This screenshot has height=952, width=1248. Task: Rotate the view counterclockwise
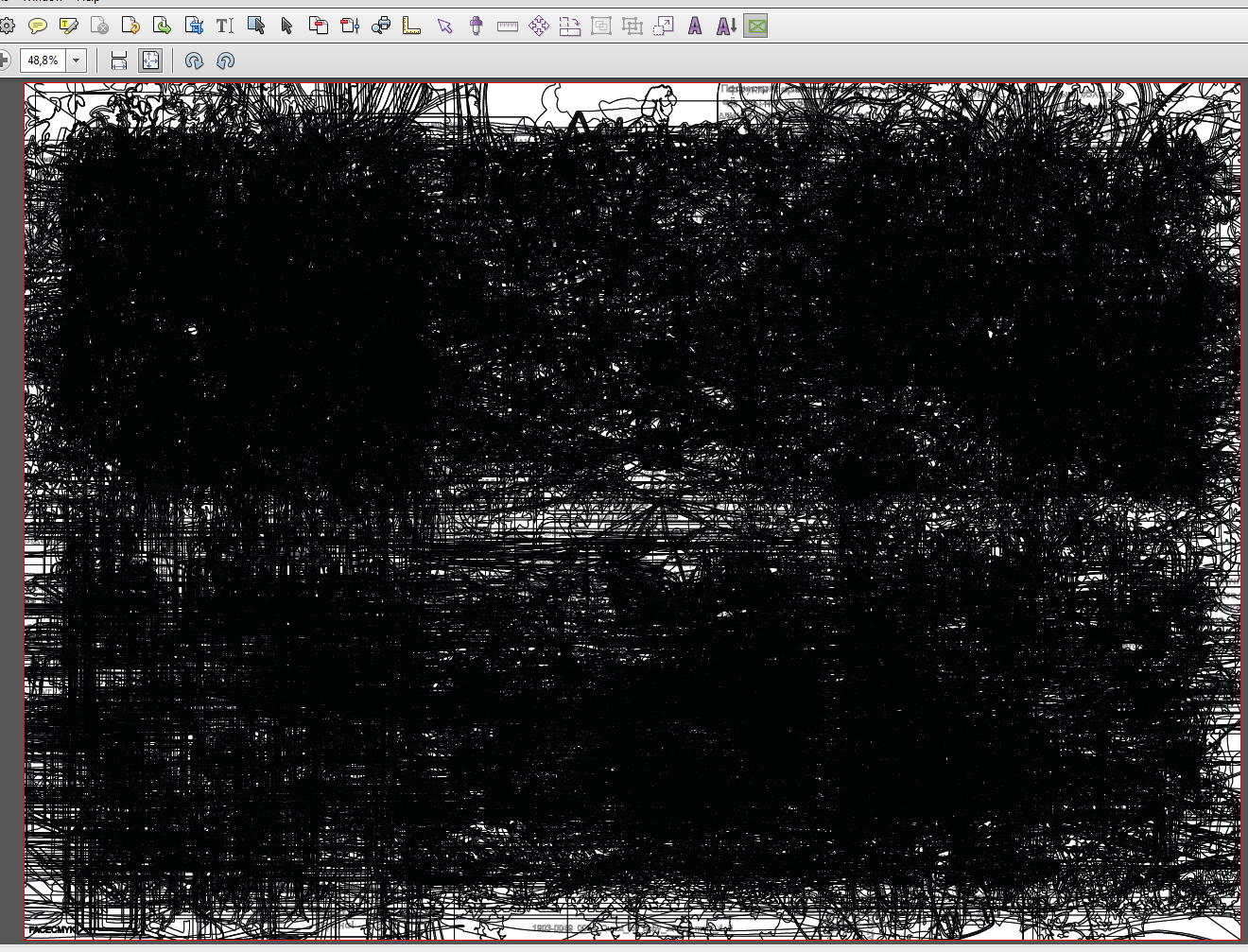[225, 61]
